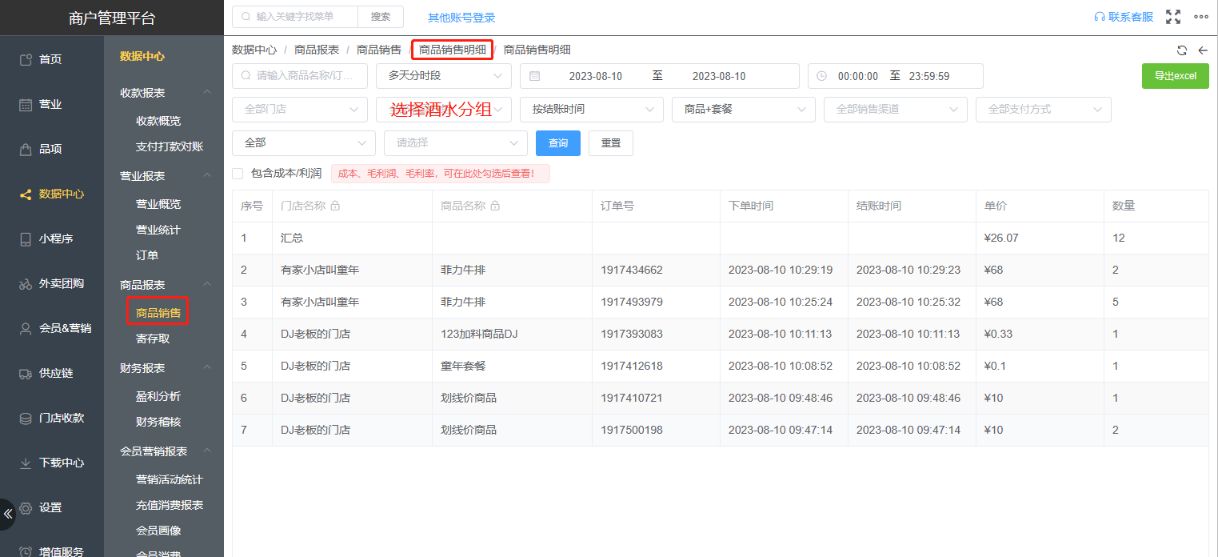1218x557 pixels.
Task: Toggle fullscreen with the expand icon
Action: pos(1174,17)
